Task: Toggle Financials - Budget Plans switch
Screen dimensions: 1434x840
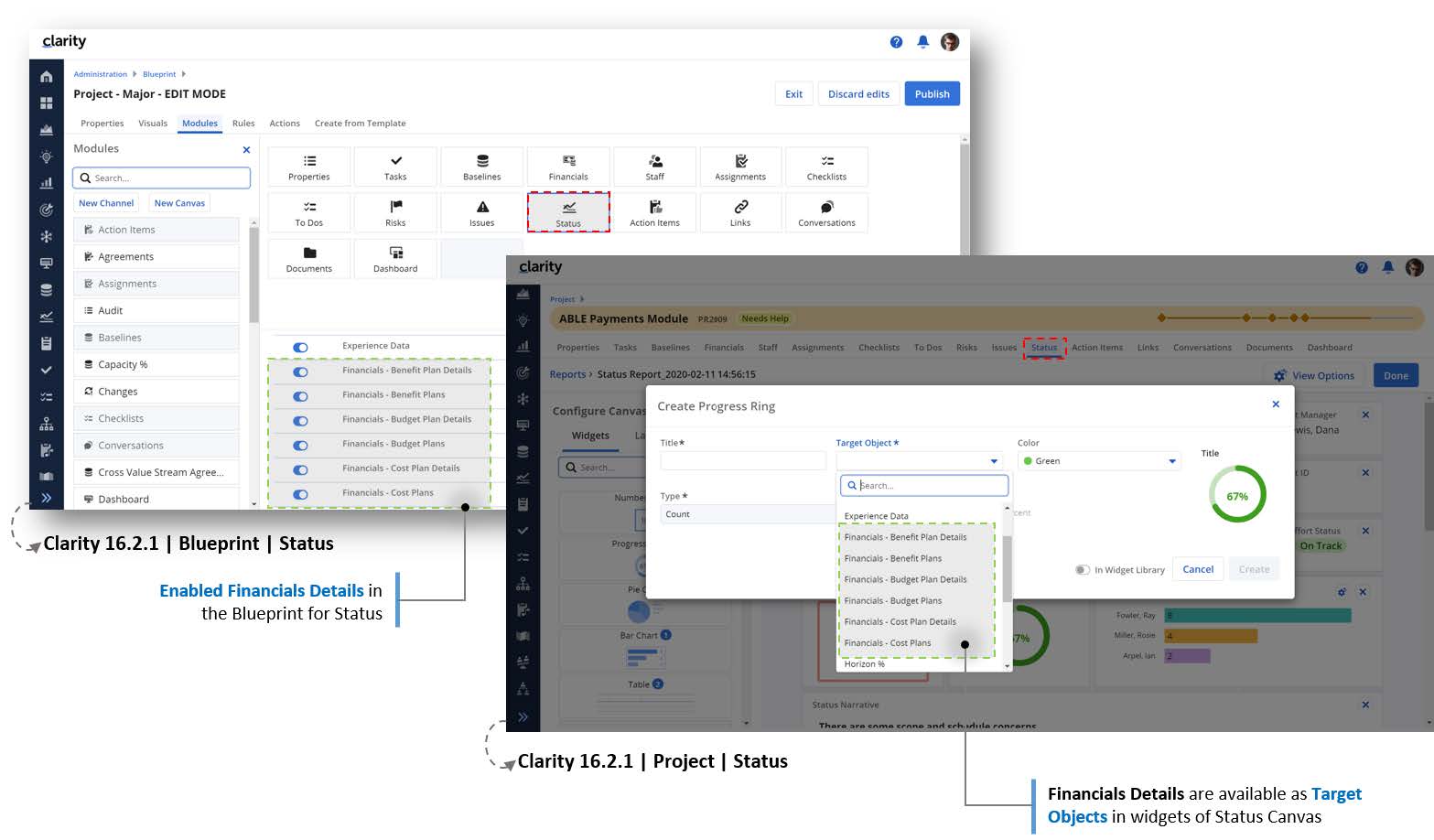Action: pos(300,446)
